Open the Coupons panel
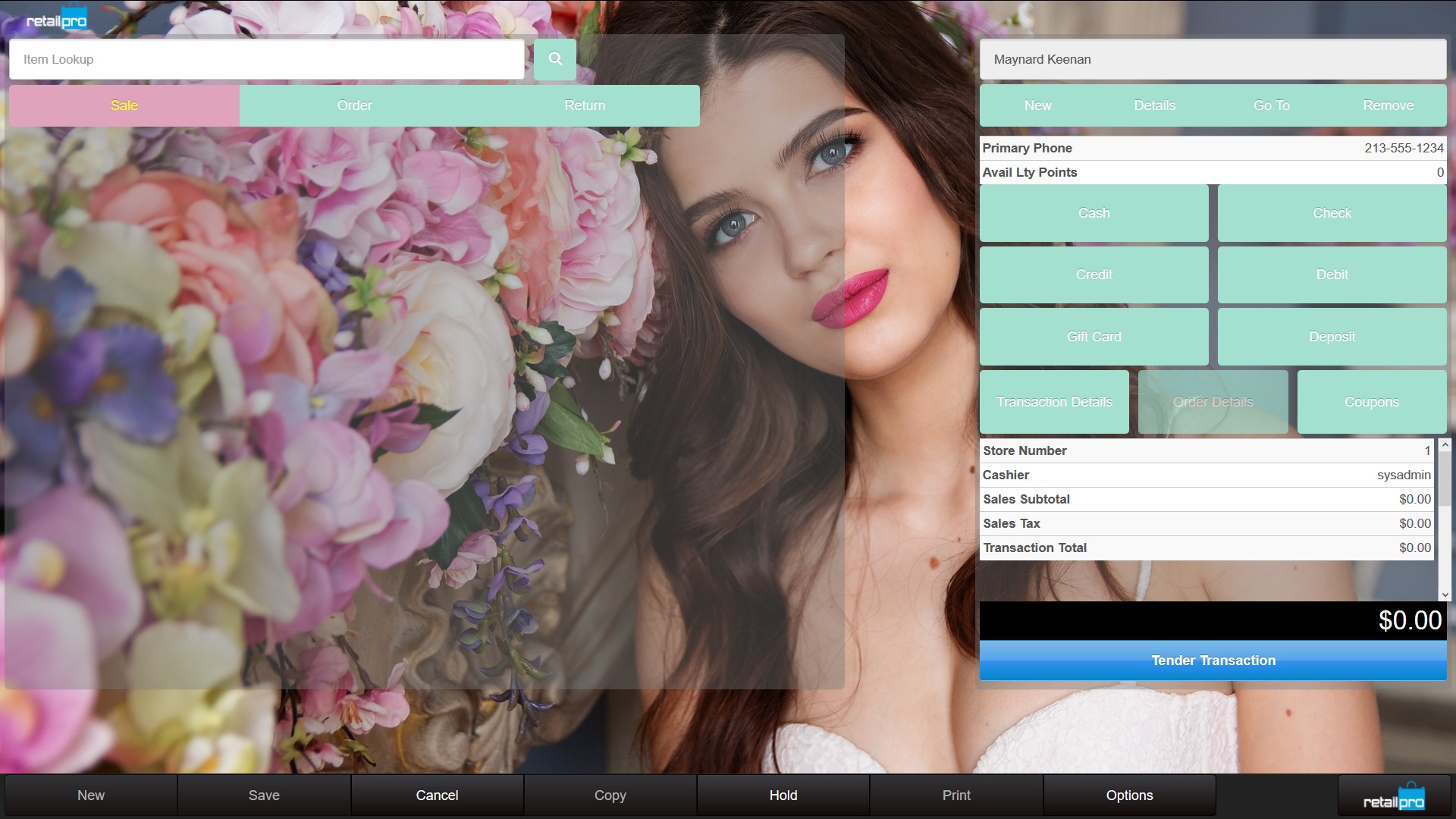 pyautogui.click(x=1371, y=402)
